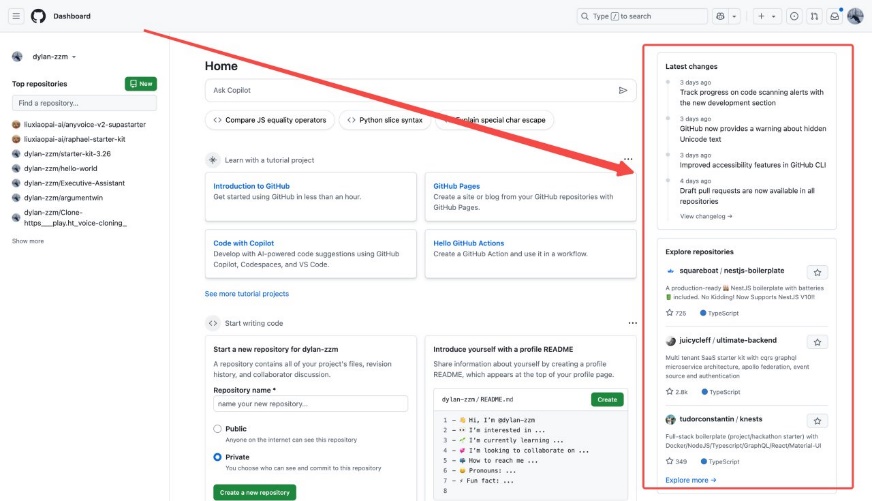This screenshot has height=501, width=872.
Task: Select the Public repository radio option
Action: (217, 429)
